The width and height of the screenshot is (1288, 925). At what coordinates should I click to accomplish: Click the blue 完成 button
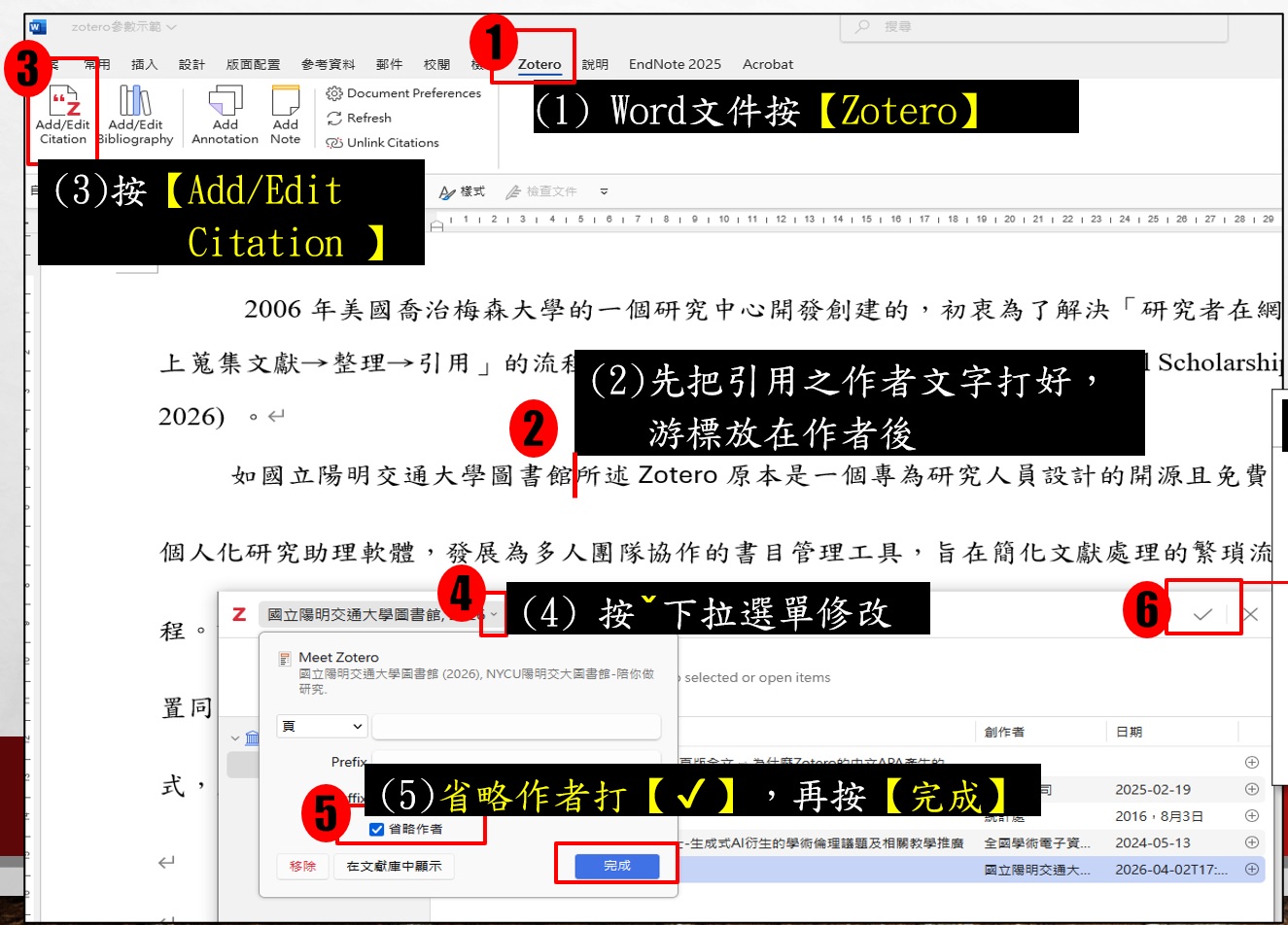(x=617, y=866)
